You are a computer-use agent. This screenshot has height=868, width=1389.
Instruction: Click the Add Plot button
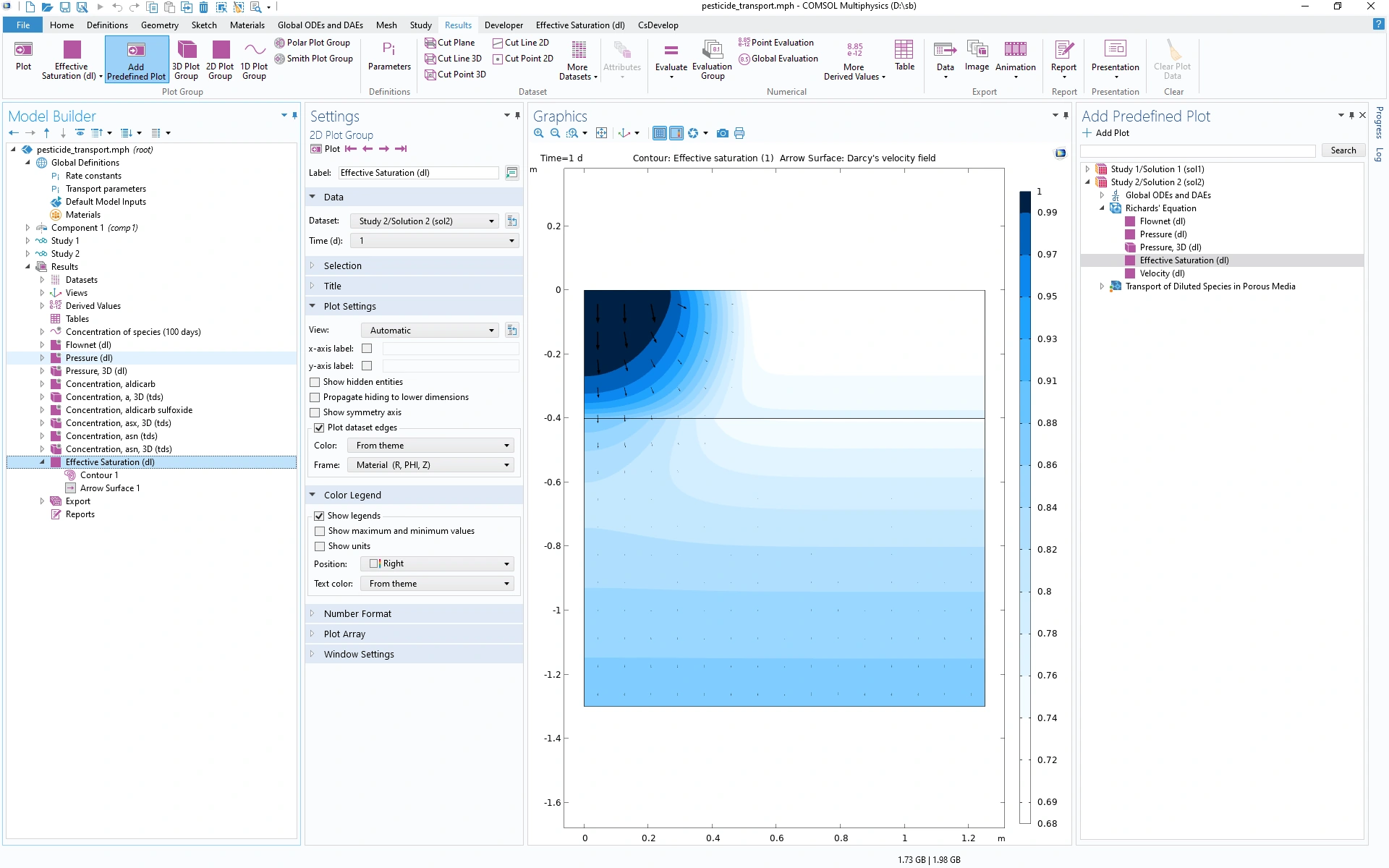1105,133
